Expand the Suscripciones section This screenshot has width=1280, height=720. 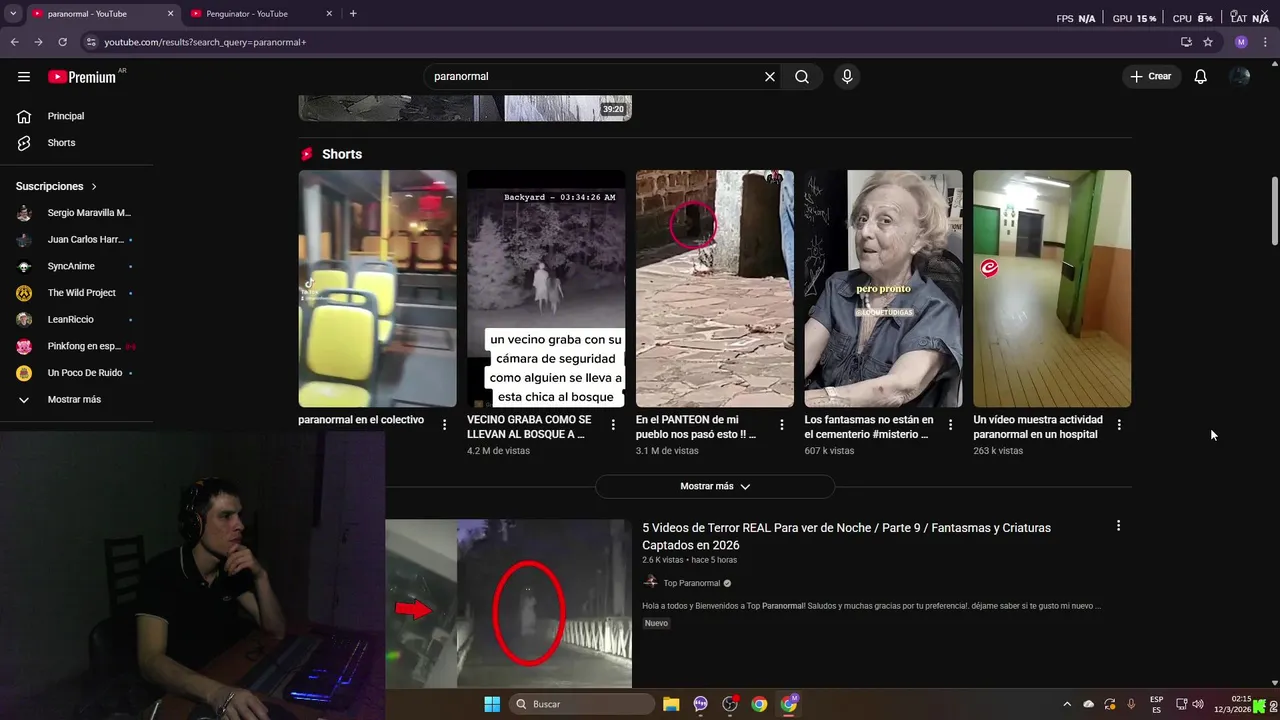57,187
